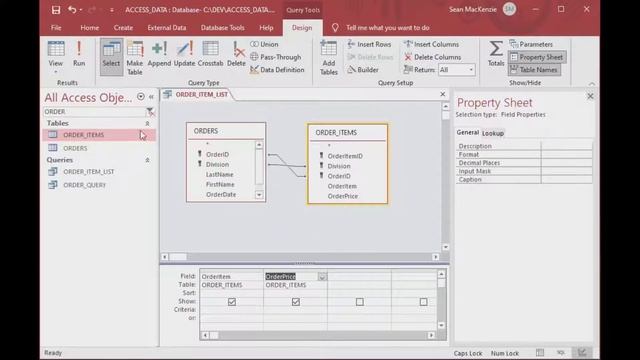Open Customize Quick Access Toolbar dropdown
This screenshot has width=640, height=360.
coord(111,10)
